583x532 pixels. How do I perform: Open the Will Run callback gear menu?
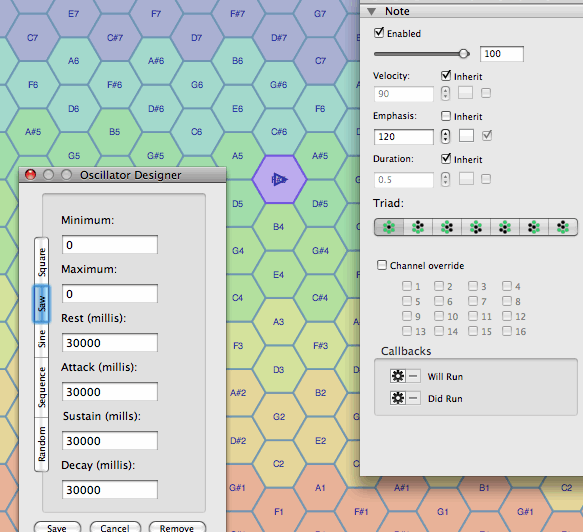[x=397, y=376]
